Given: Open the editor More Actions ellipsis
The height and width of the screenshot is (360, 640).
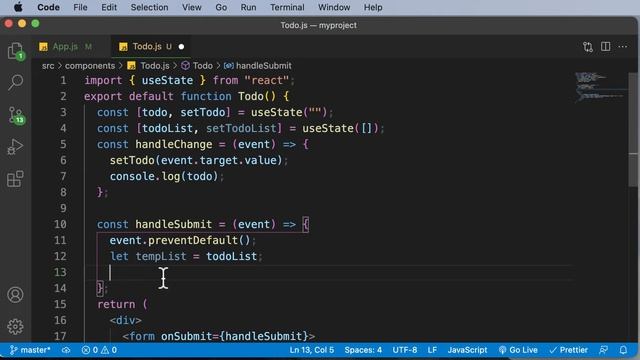Looking at the screenshot, I should pyautogui.click(x=623, y=47).
